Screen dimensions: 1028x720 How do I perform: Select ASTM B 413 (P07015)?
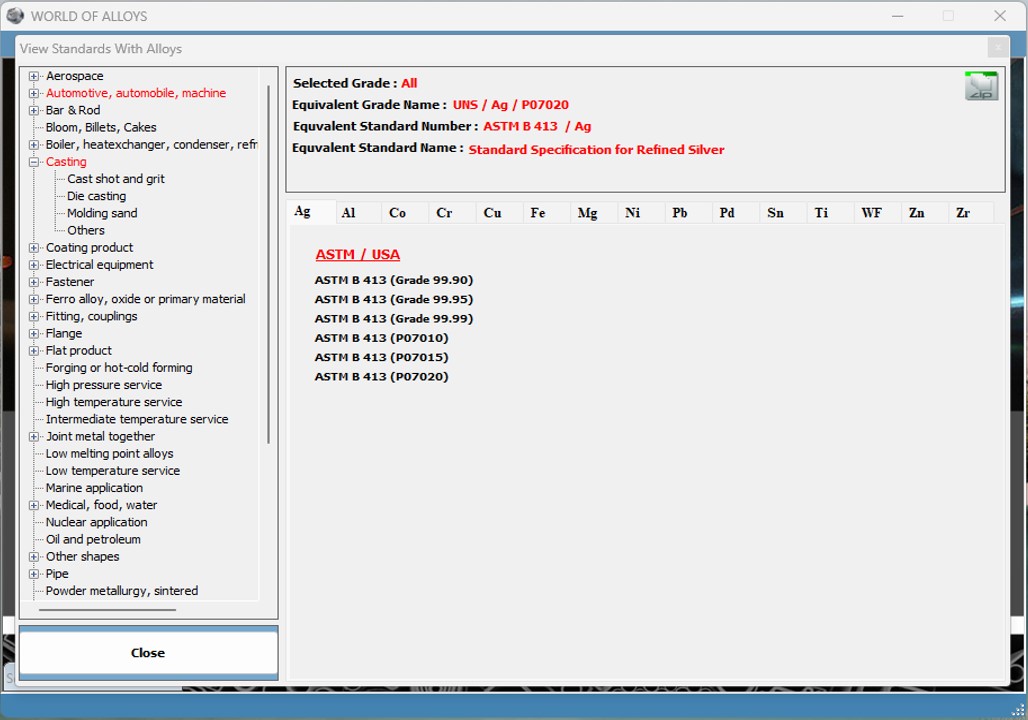[x=382, y=357]
